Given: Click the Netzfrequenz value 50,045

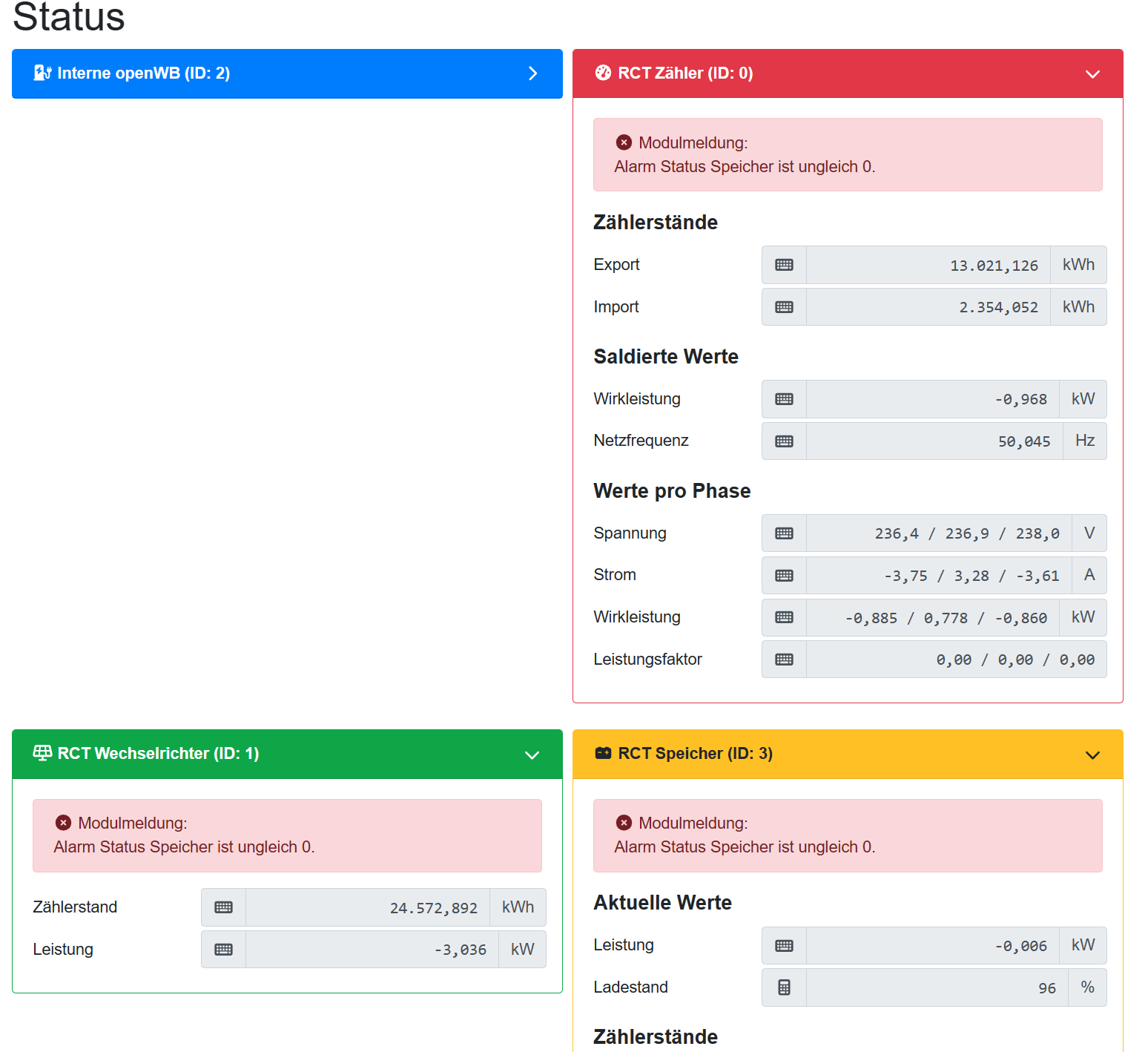Looking at the screenshot, I should pos(934,441).
